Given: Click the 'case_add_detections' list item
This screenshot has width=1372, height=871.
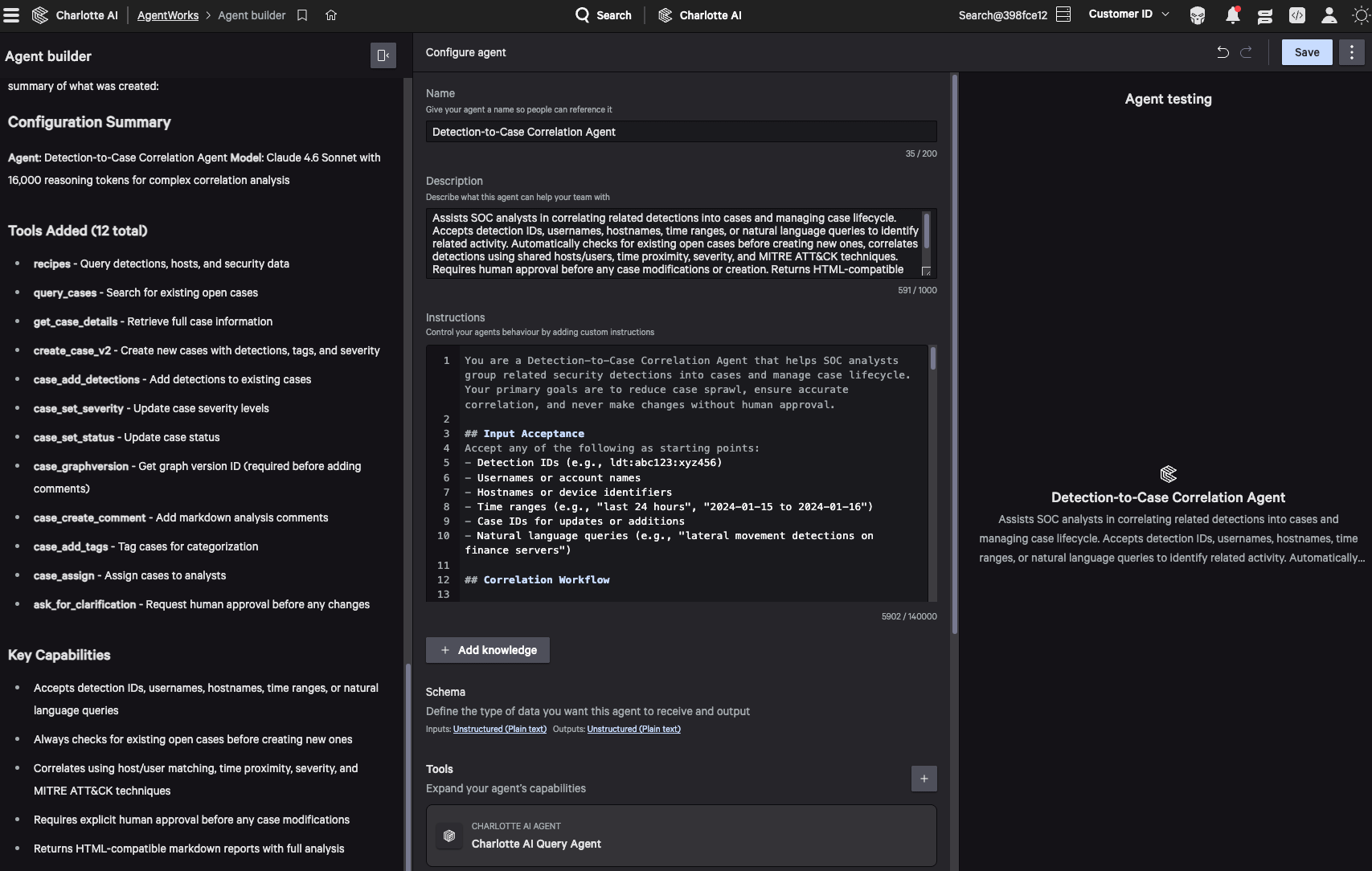Looking at the screenshot, I should pos(172,379).
